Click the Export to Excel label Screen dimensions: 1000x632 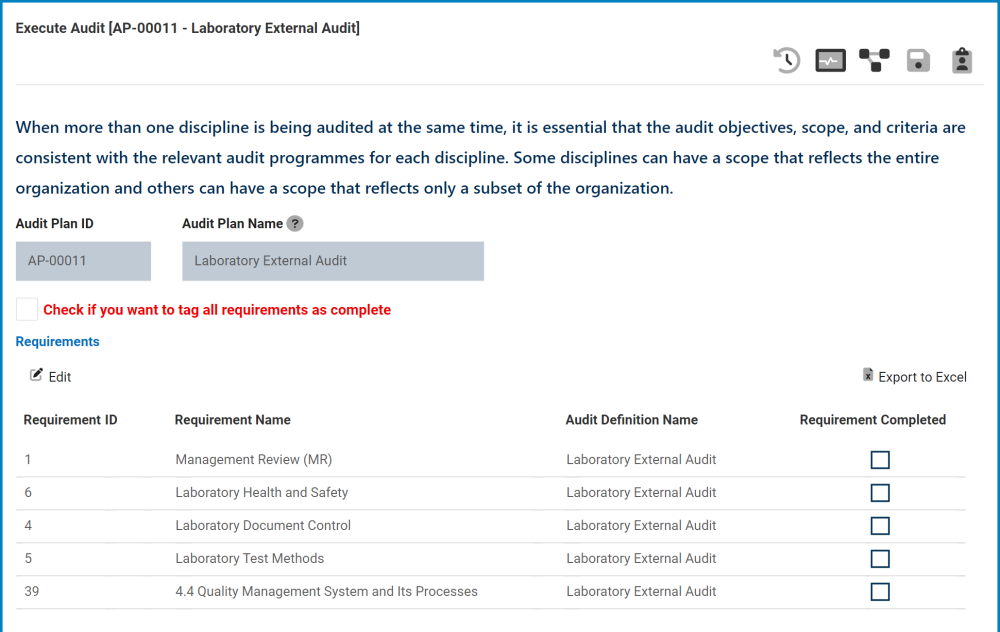pos(923,377)
